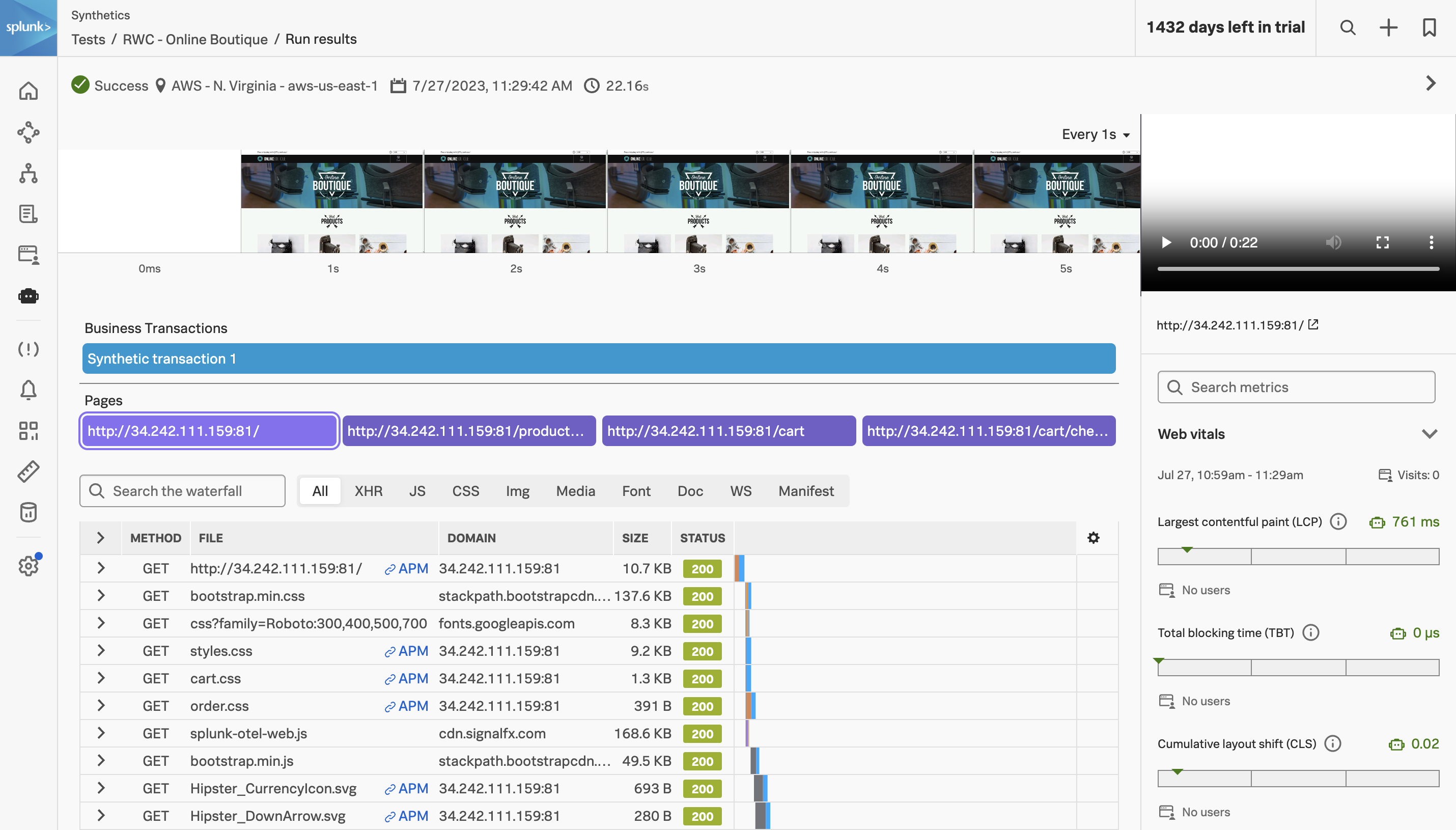The image size is (1456, 830).
Task: Toggle fullscreen on the video player
Action: 1382,243
